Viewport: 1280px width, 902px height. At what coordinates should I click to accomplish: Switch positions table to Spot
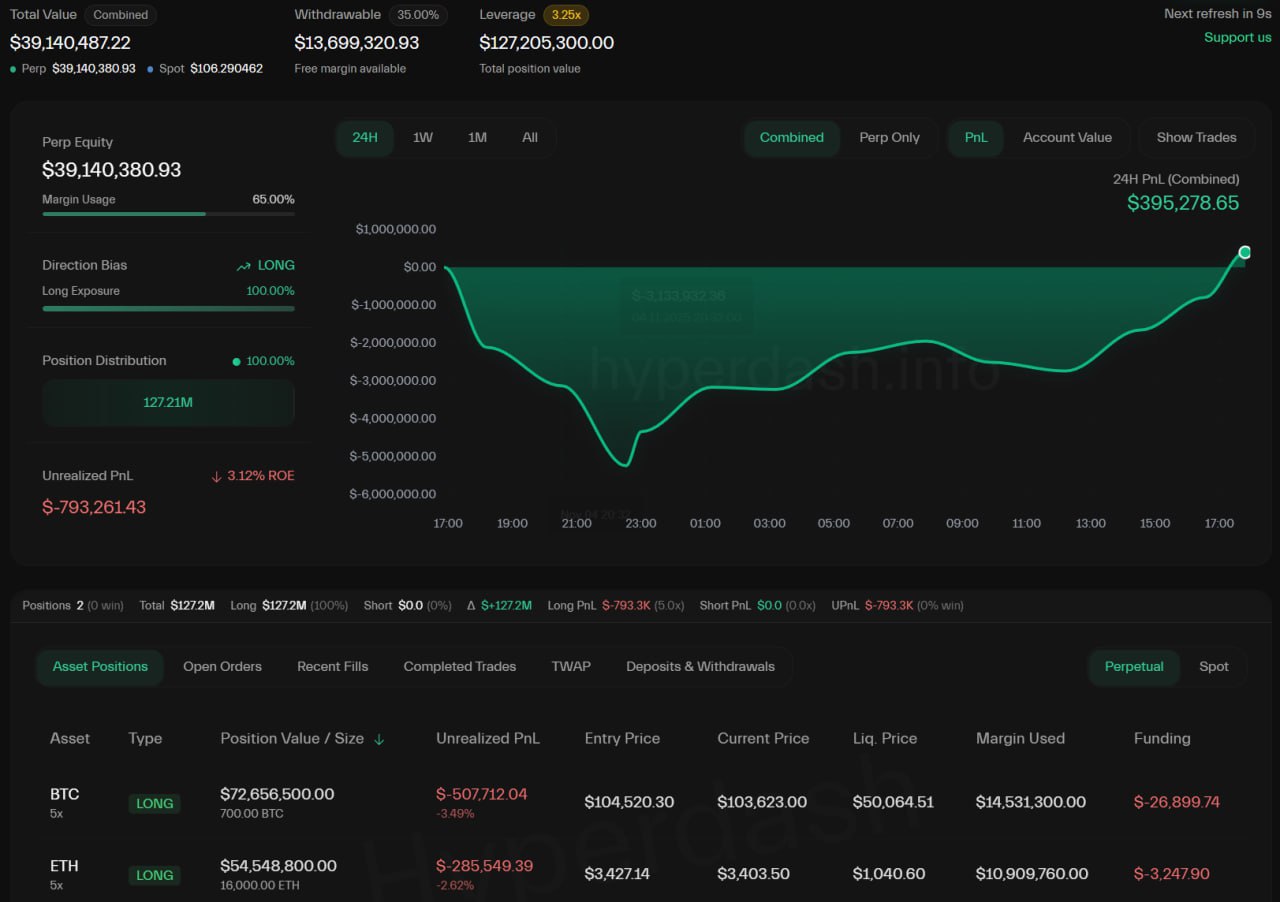click(1213, 667)
